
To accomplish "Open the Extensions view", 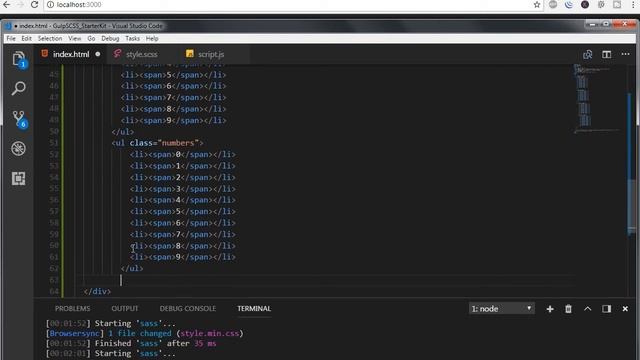I will 18,178.
